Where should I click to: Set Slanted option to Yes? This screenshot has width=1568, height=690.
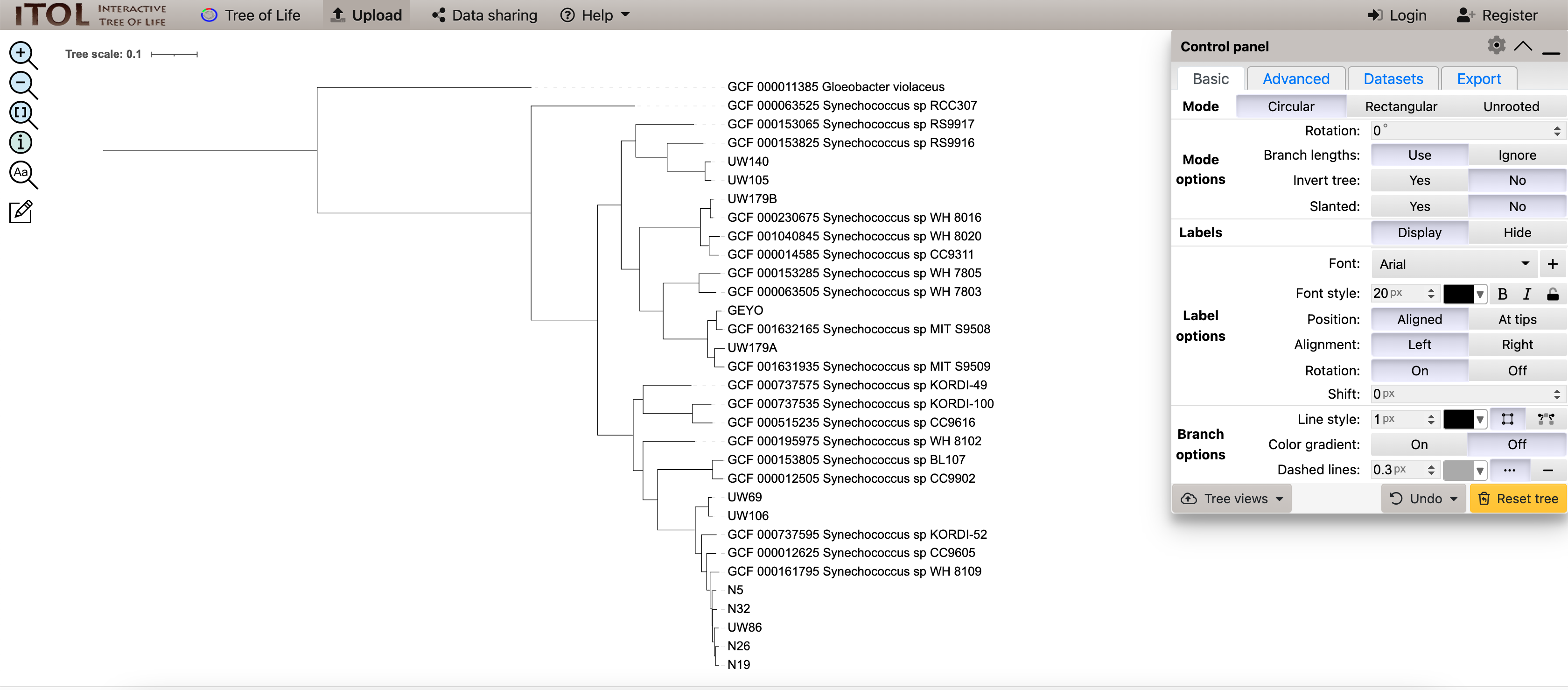[1419, 206]
